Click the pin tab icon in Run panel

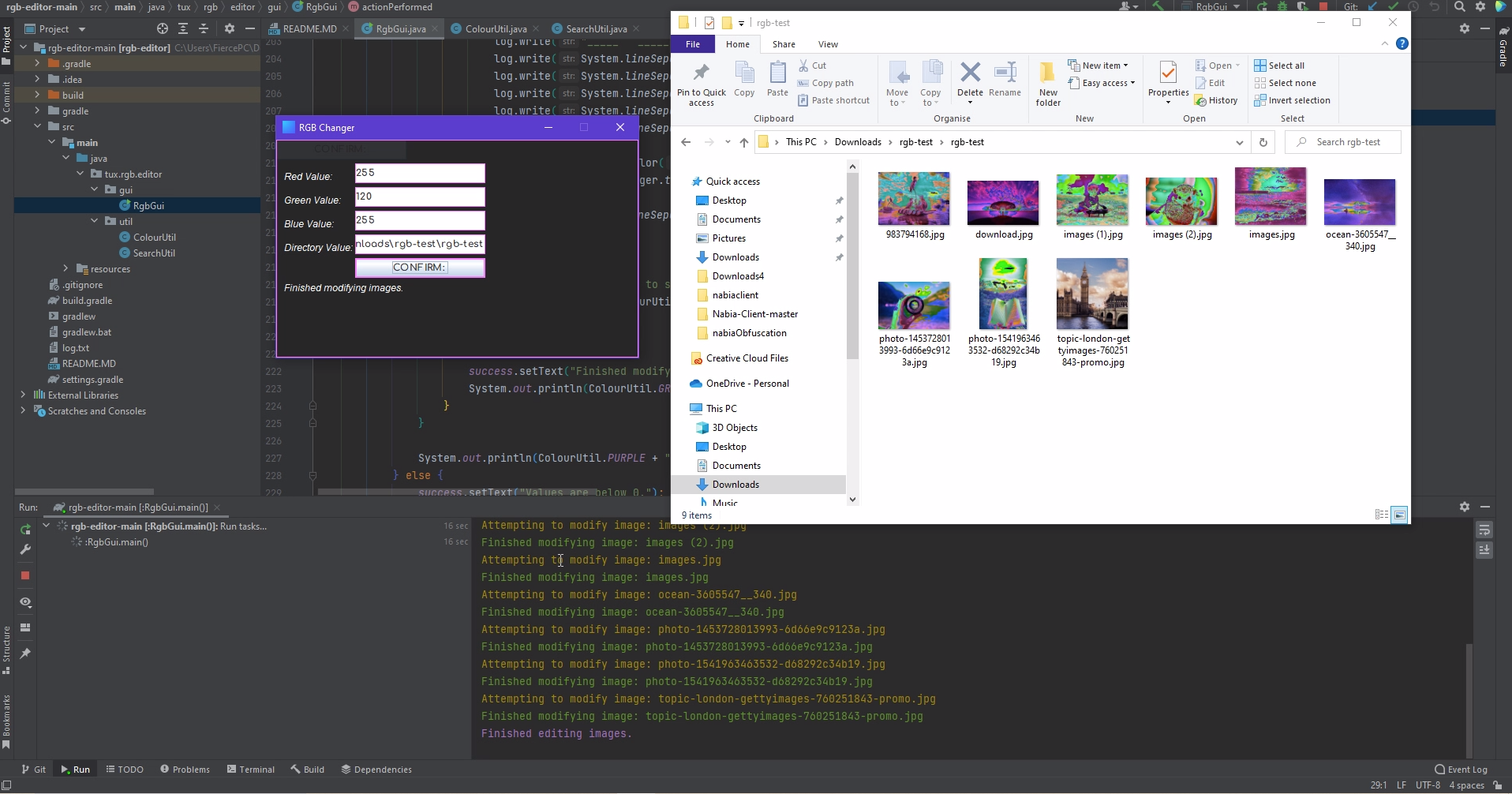coord(25,654)
